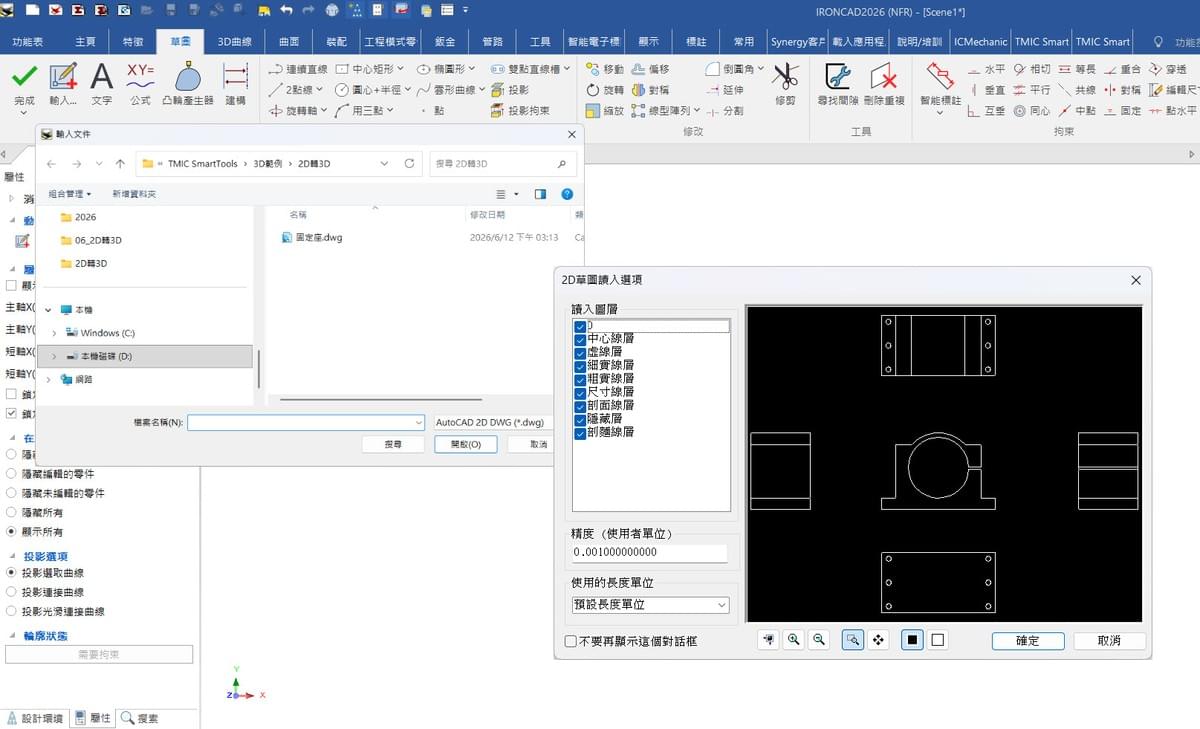Apply the 相切 (Tangent) constraint
1200x729 pixels.
1032,69
